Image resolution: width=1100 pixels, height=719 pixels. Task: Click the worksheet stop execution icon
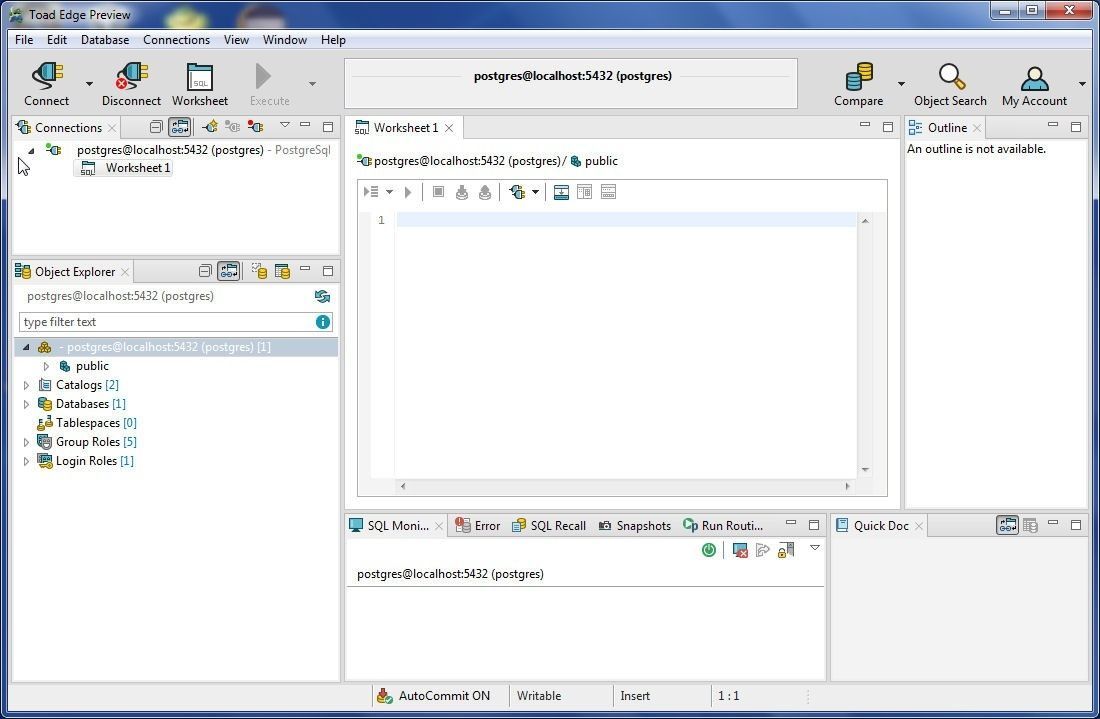click(438, 191)
